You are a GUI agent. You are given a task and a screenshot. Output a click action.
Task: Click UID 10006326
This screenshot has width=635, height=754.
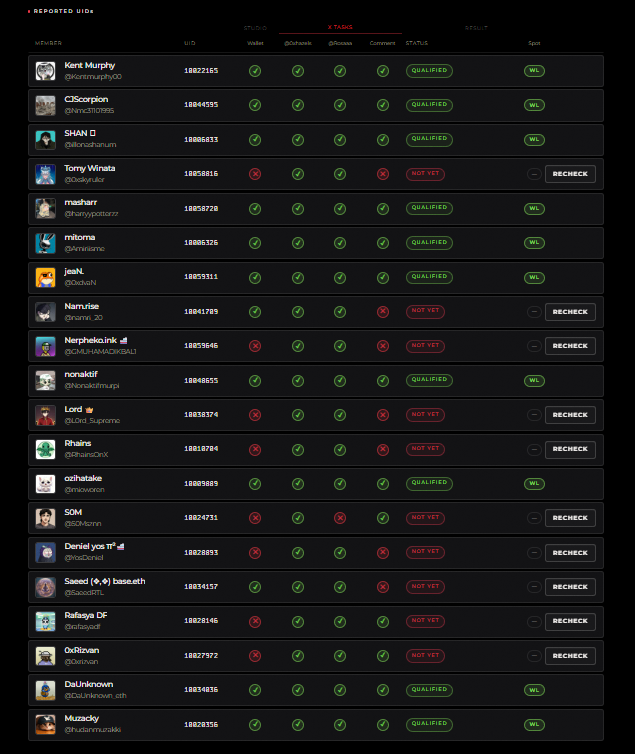click(201, 243)
